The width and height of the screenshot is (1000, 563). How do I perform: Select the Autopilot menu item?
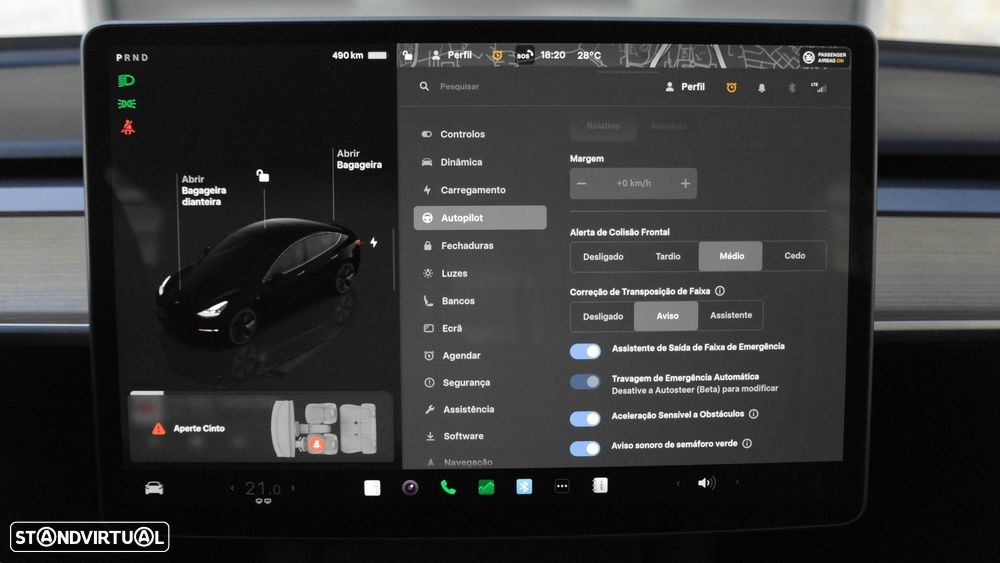(480, 217)
